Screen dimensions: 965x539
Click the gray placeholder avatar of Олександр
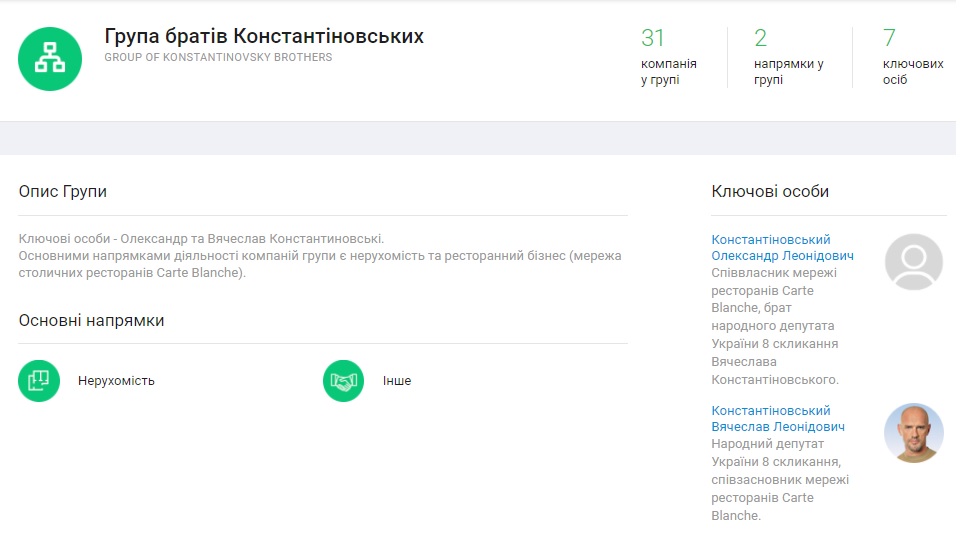(913, 262)
